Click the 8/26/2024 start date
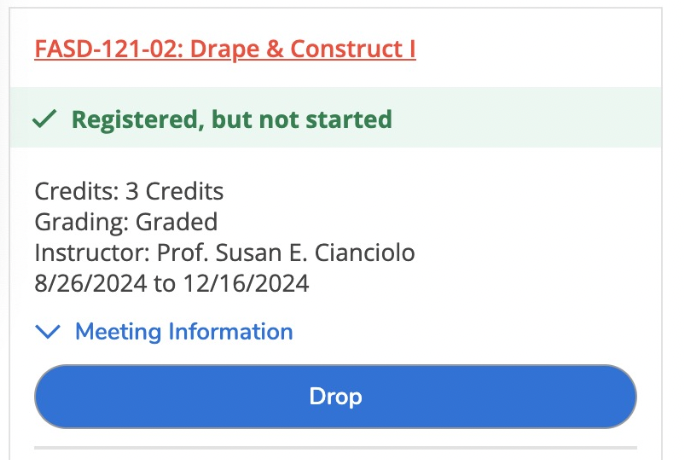The height and width of the screenshot is (460, 684). point(91,283)
